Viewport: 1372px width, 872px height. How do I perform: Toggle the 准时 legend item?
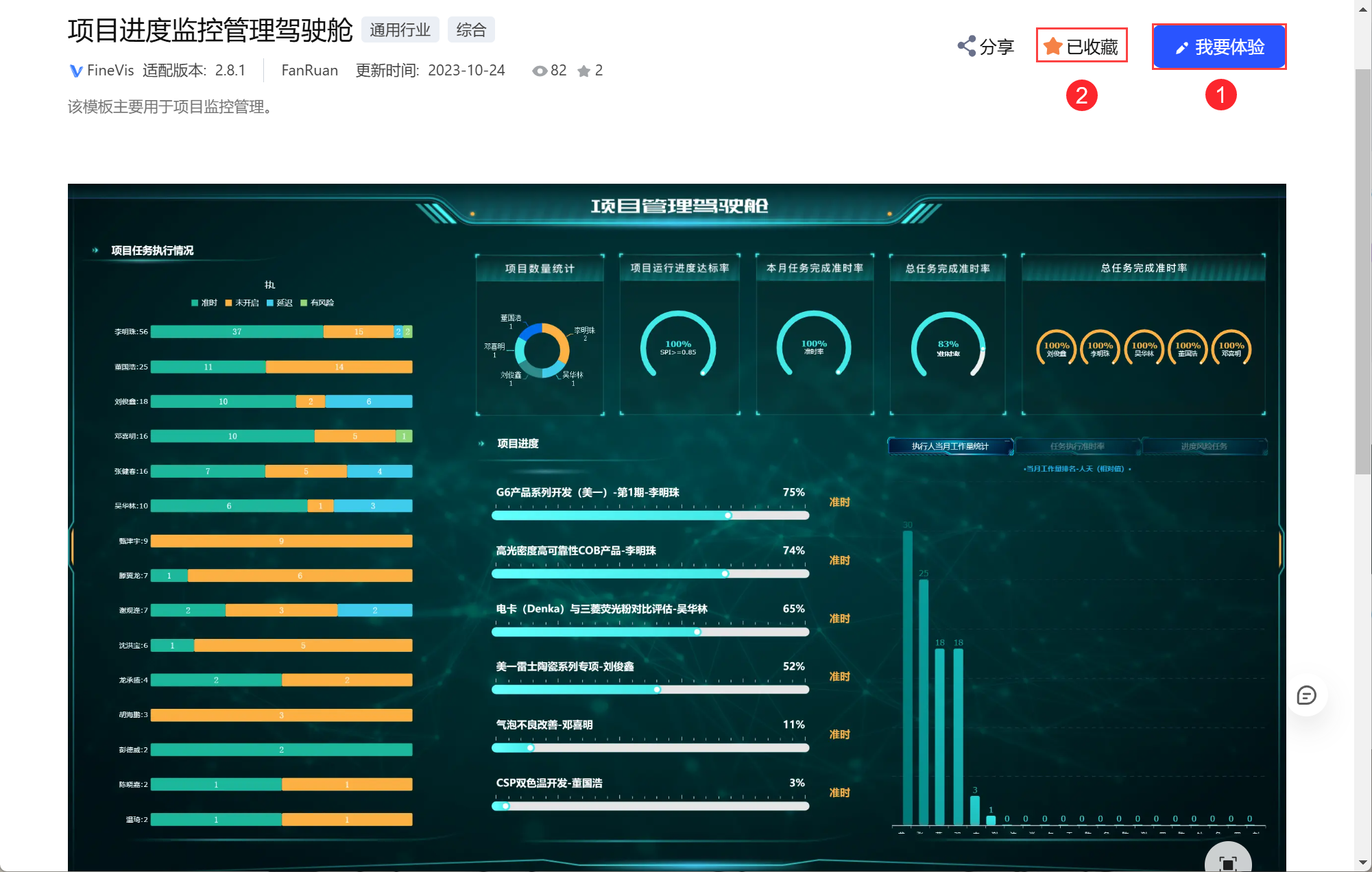(x=204, y=302)
